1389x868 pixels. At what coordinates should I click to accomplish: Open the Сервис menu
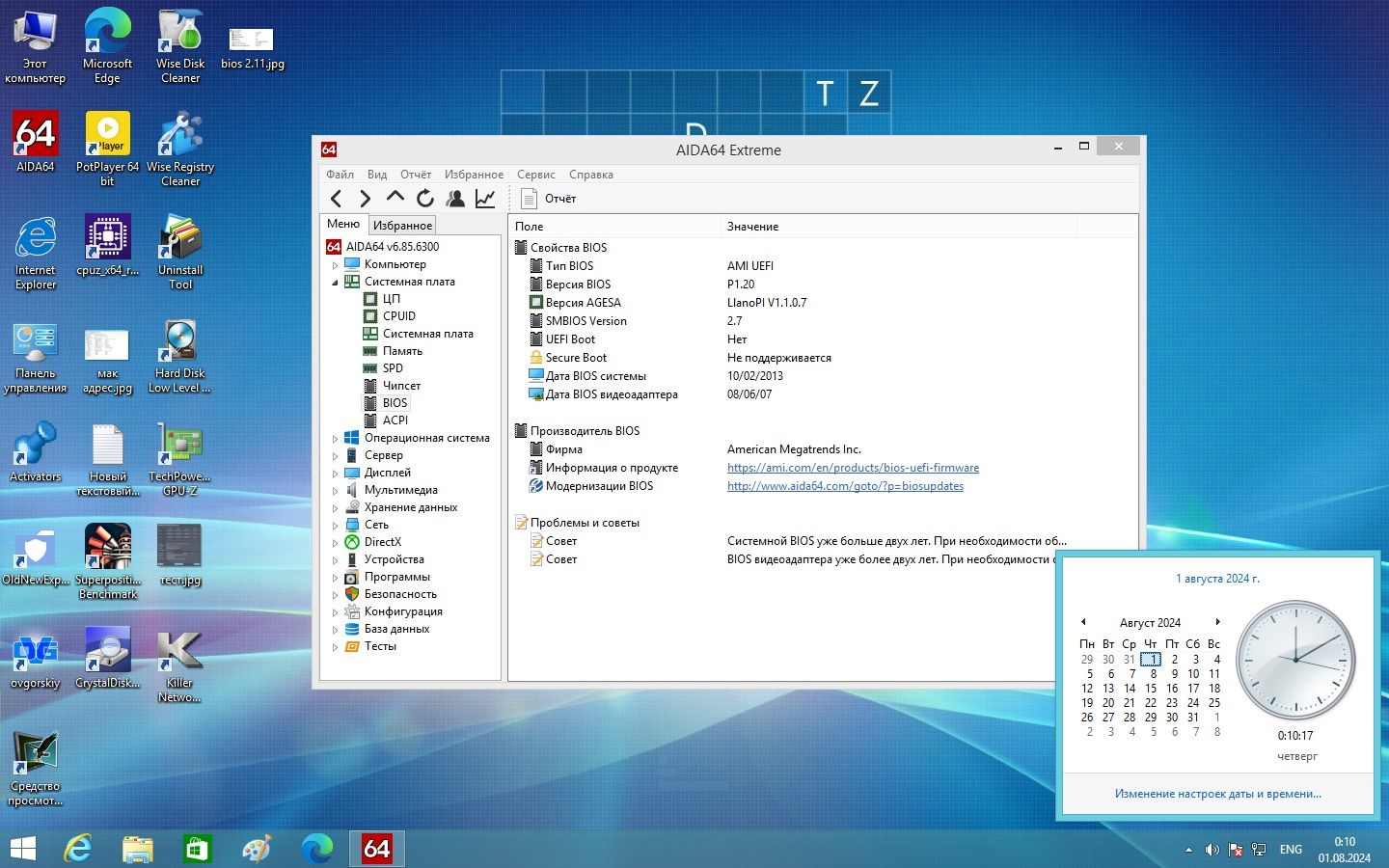(x=535, y=175)
